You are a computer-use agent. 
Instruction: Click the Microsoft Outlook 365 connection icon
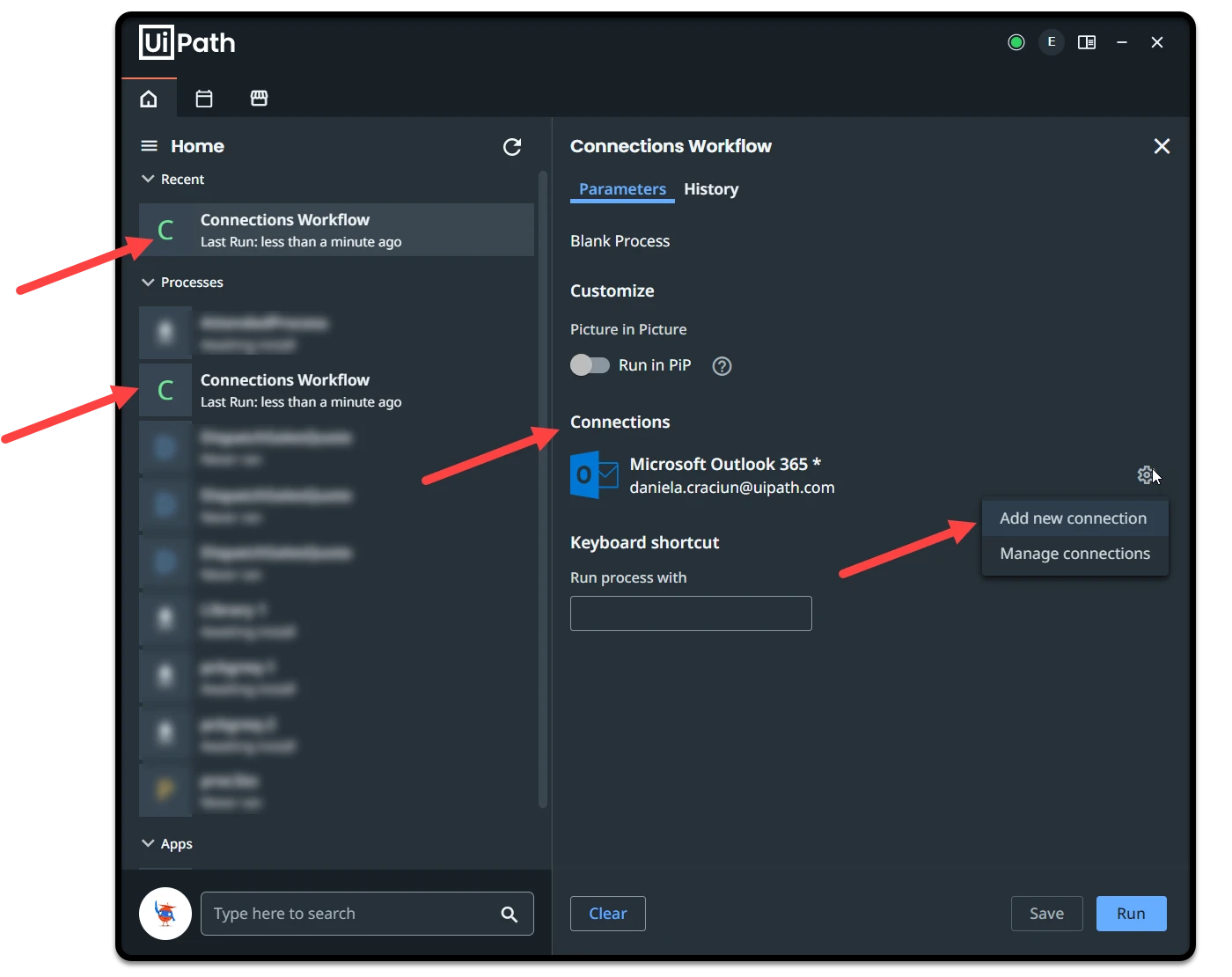pos(594,475)
